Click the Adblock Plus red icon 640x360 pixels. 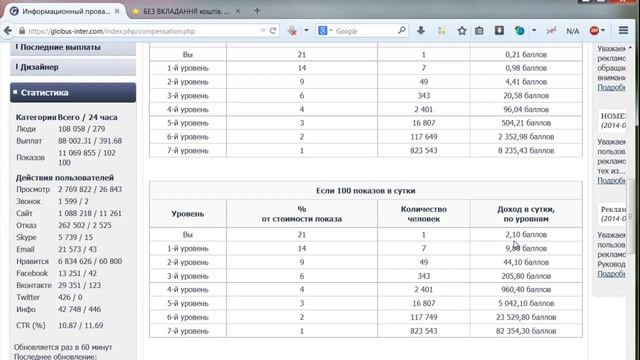coord(594,31)
